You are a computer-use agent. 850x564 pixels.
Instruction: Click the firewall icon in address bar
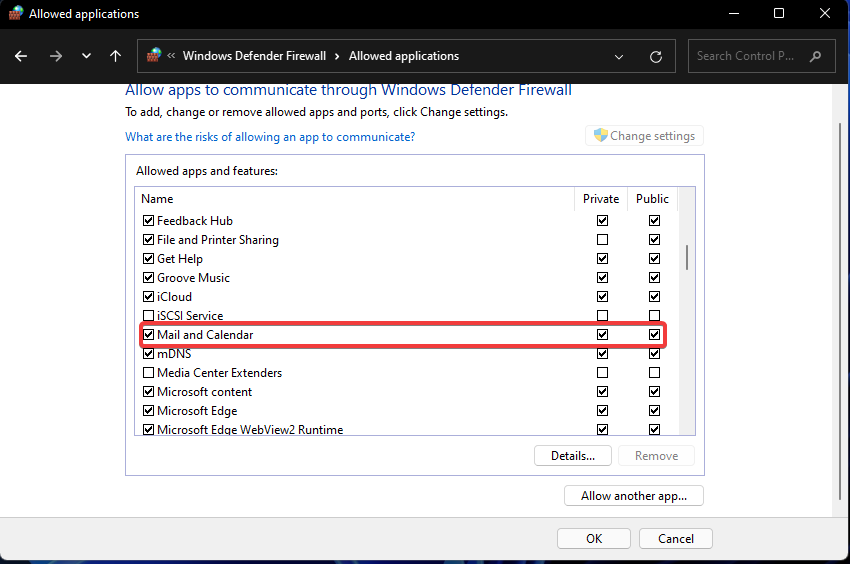(154, 56)
